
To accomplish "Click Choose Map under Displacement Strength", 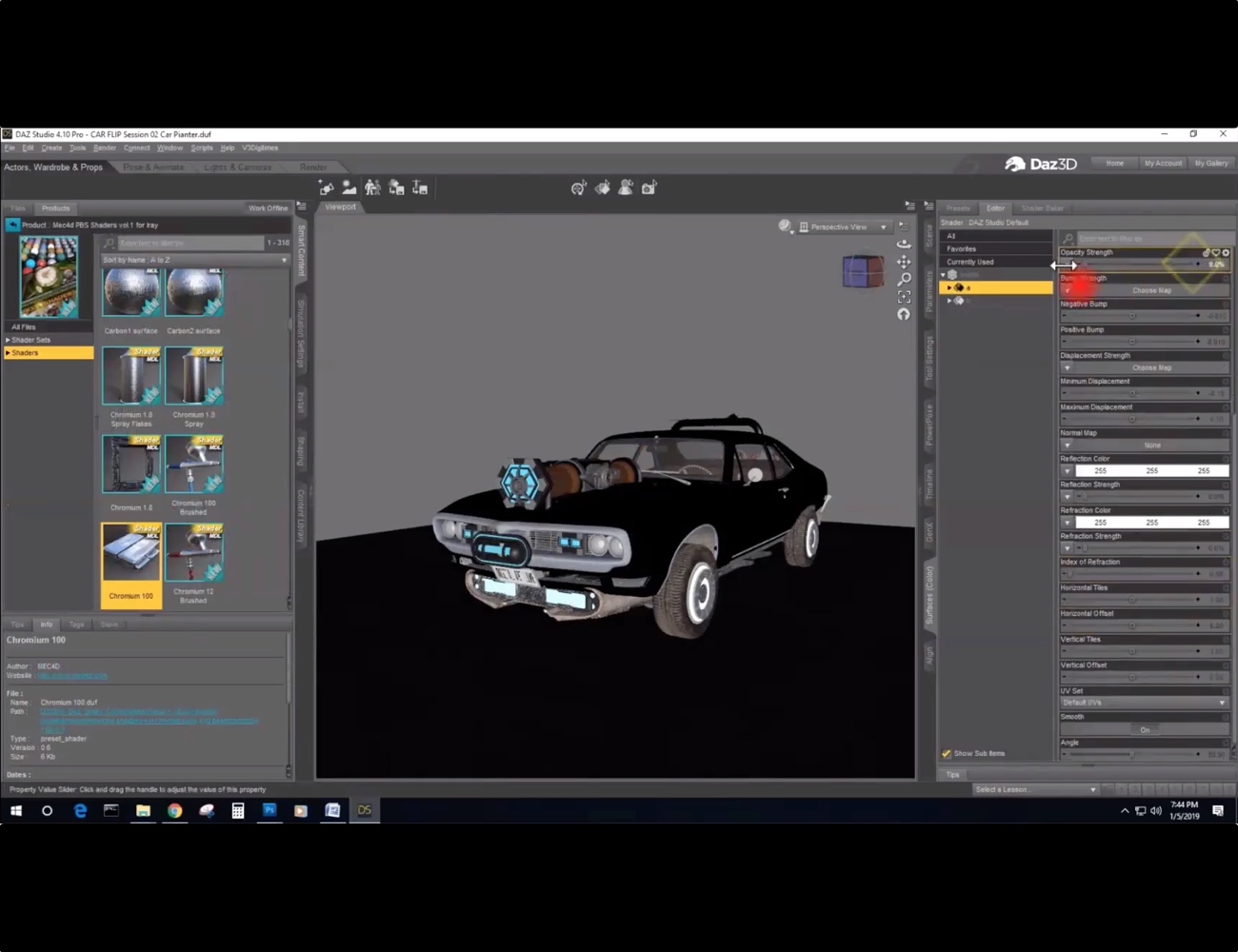I will point(1151,367).
